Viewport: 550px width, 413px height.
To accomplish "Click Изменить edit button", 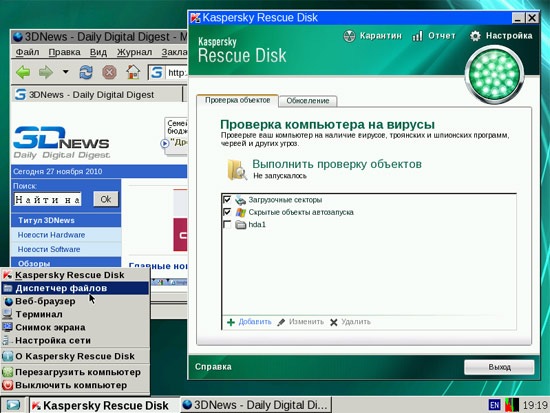I will (301, 322).
